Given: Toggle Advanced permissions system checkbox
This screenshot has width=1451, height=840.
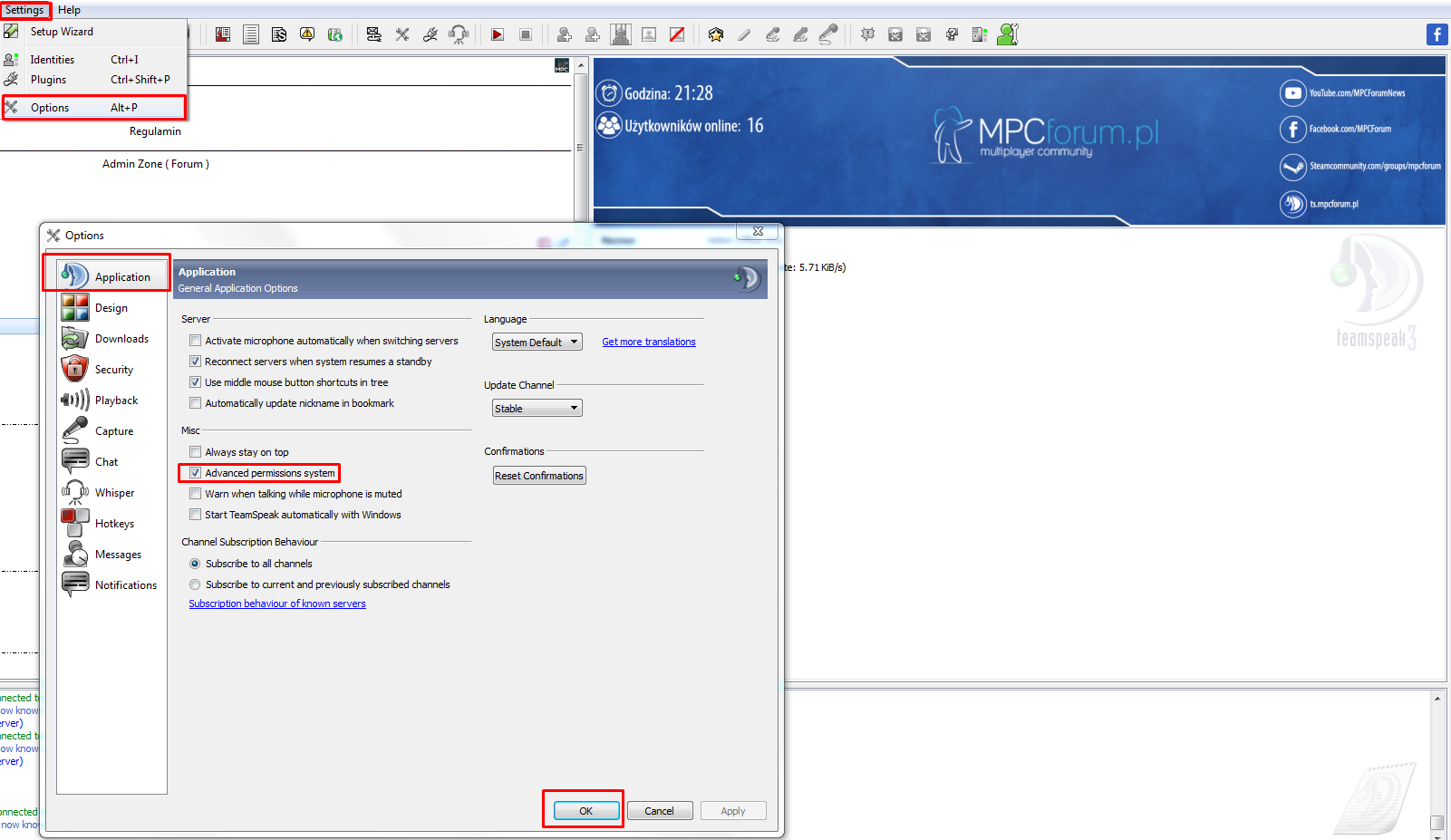Looking at the screenshot, I should (195, 473).
